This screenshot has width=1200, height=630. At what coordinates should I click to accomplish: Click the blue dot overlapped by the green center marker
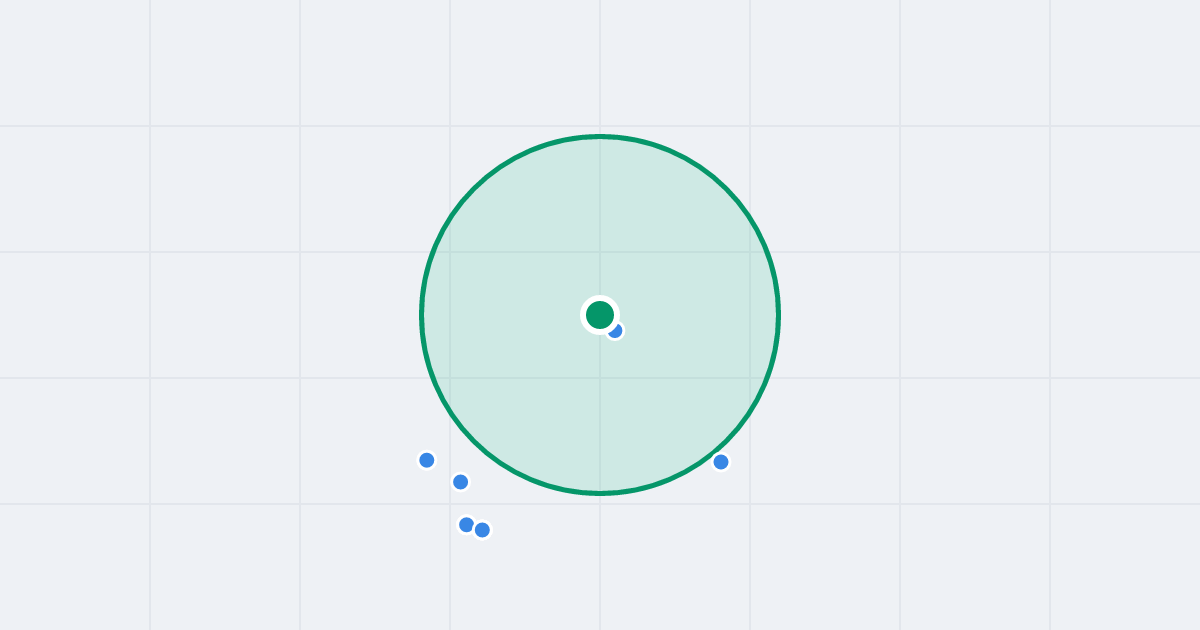pyautogui.click(x=615, y=330)
